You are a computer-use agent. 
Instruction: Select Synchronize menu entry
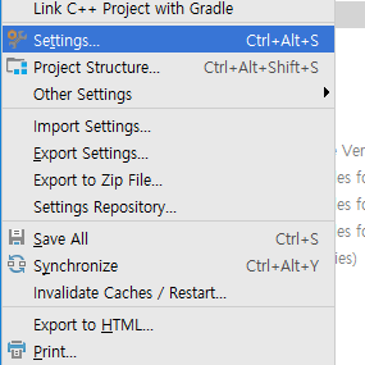click(x=168, y=266)
